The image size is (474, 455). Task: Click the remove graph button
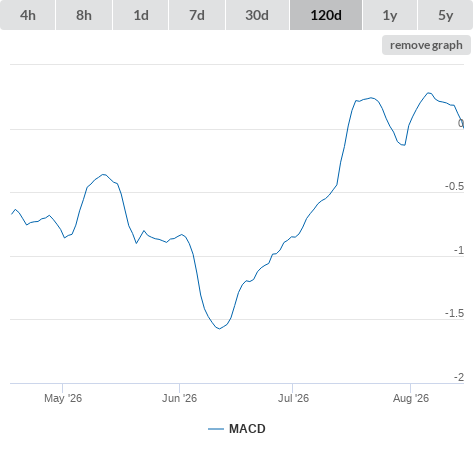click(x=426, y=45)
